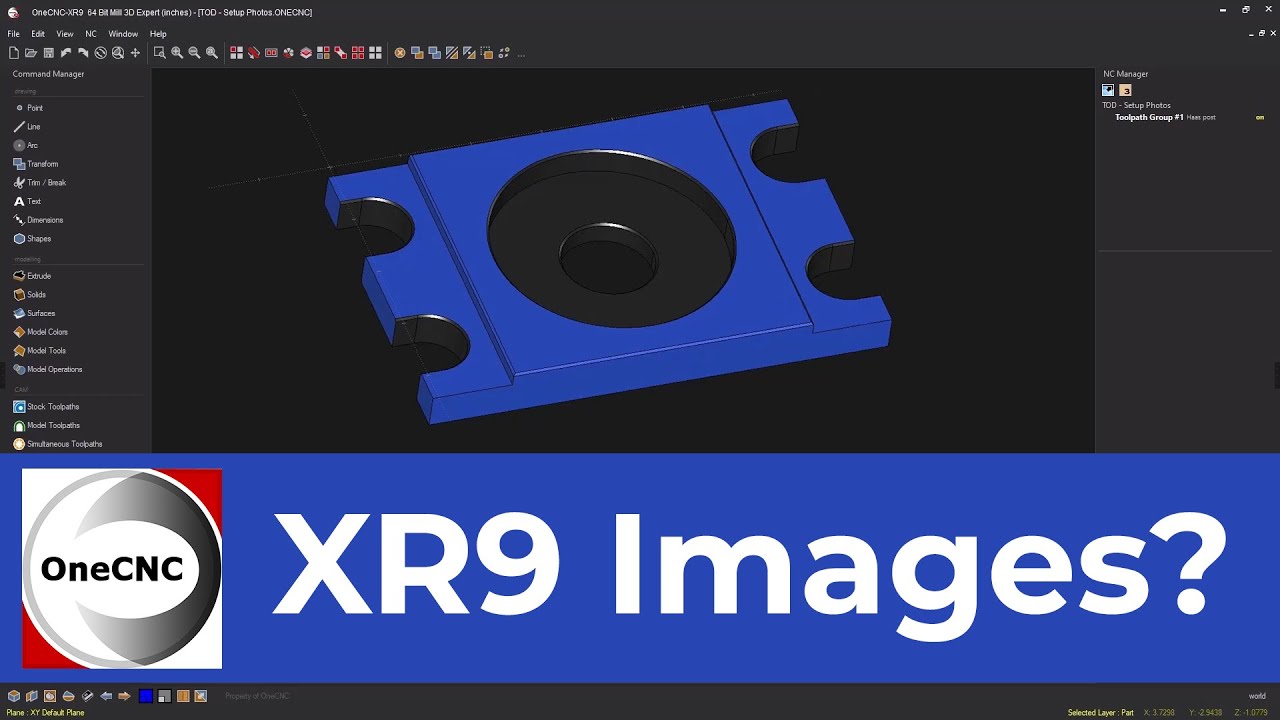Click the left blue arrow icon
The width and height of the screenshot is (1280, 720).
click(106, 696)
